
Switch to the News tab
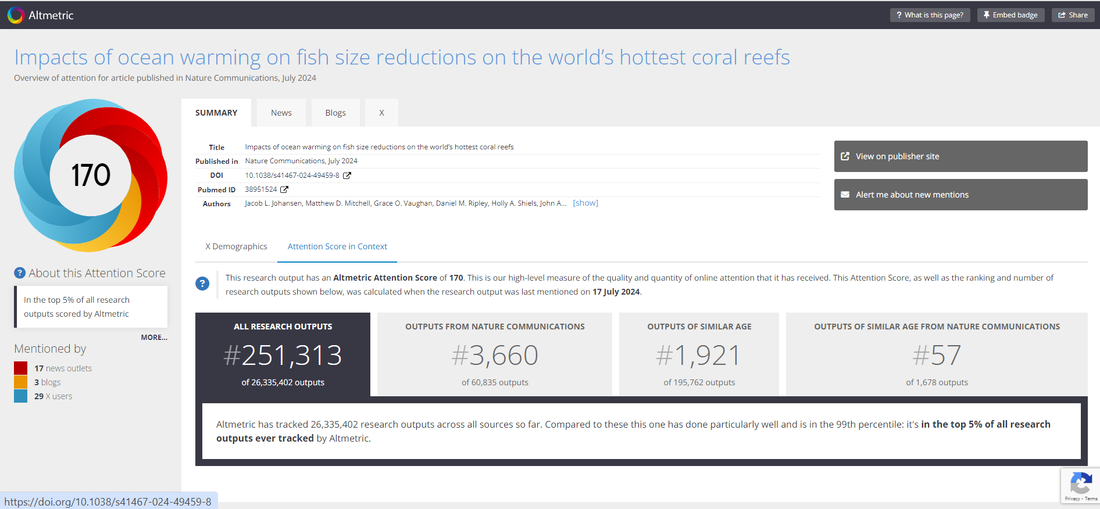[281, 113]
